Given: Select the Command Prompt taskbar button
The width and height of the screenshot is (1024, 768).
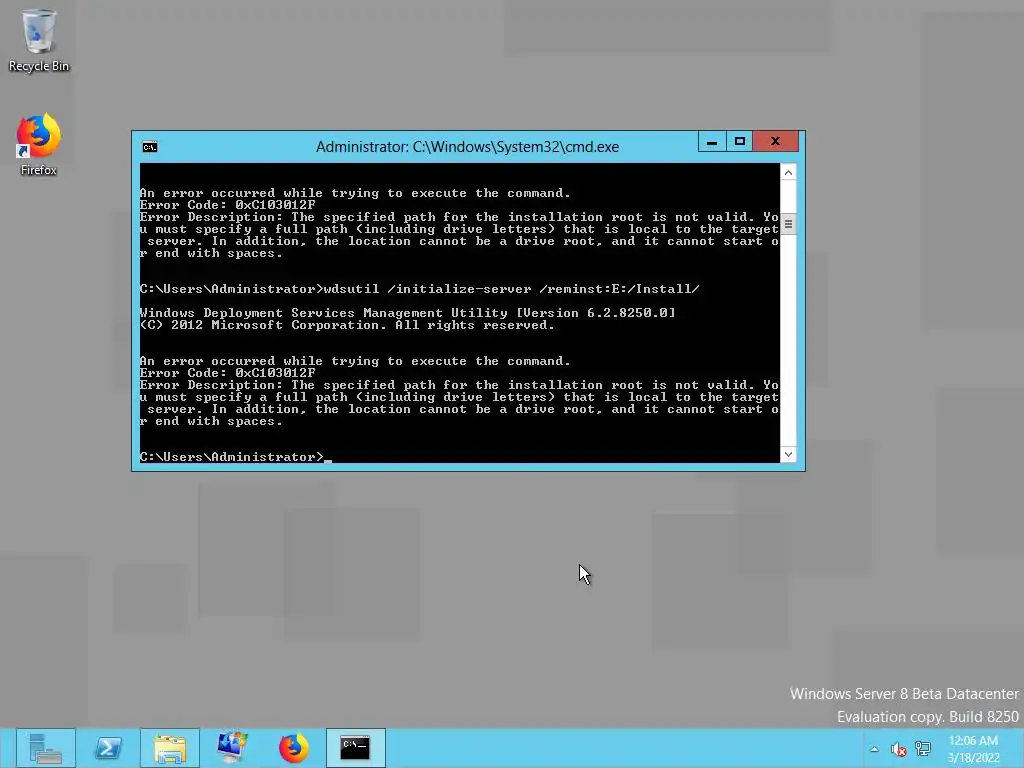Looking at the screenshot, I should point(356,748).
